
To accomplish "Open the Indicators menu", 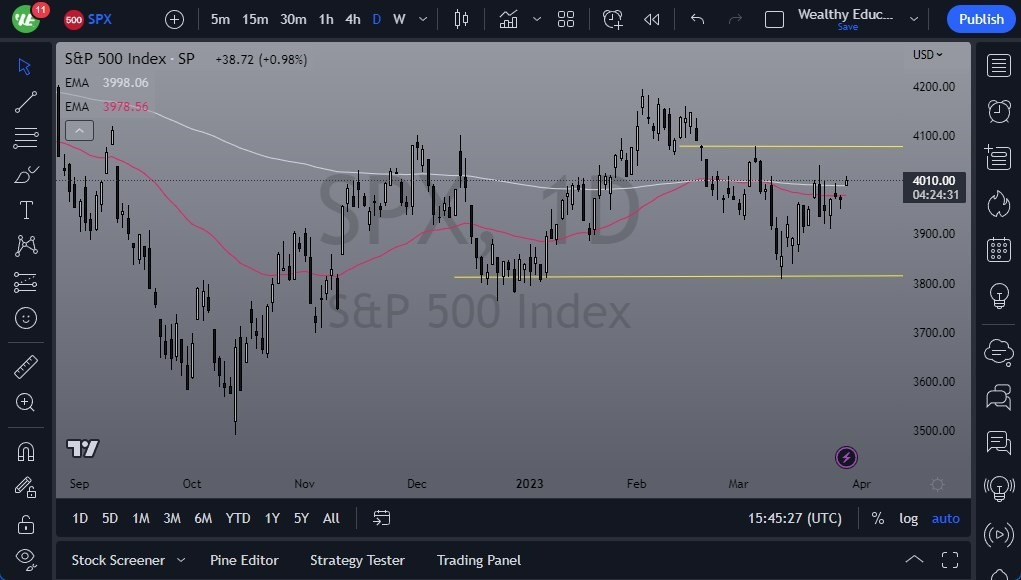I will [x=508, y=19].
